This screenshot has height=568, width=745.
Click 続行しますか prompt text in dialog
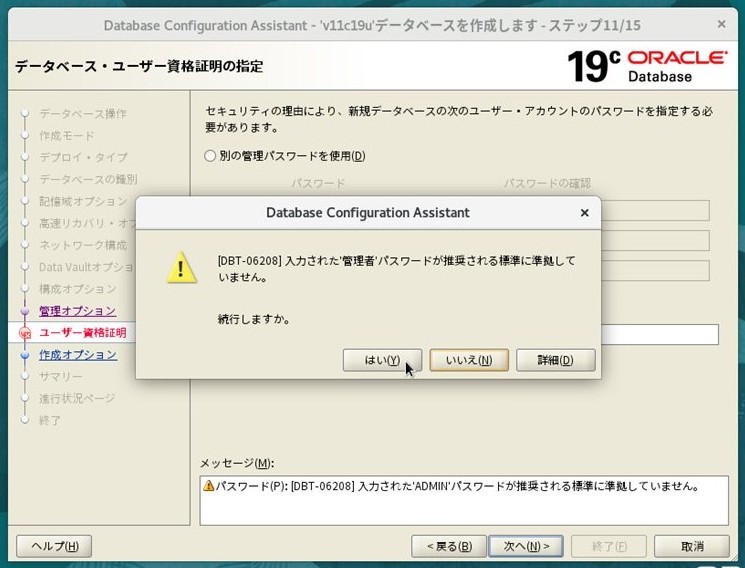click(x=254, y=319)
